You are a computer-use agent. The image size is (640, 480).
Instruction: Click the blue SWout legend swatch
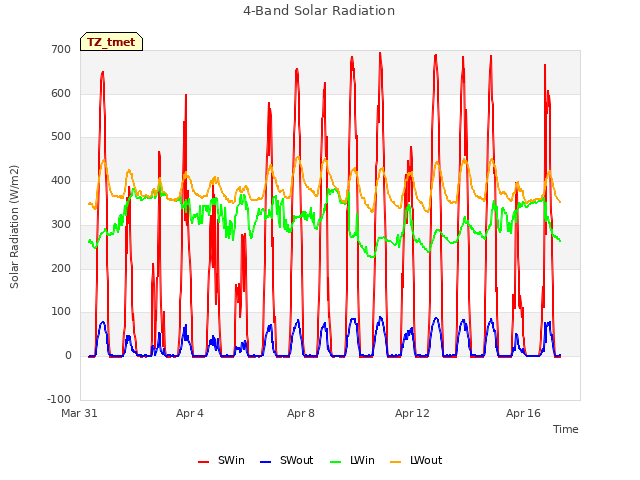click(x=265, y=462)
